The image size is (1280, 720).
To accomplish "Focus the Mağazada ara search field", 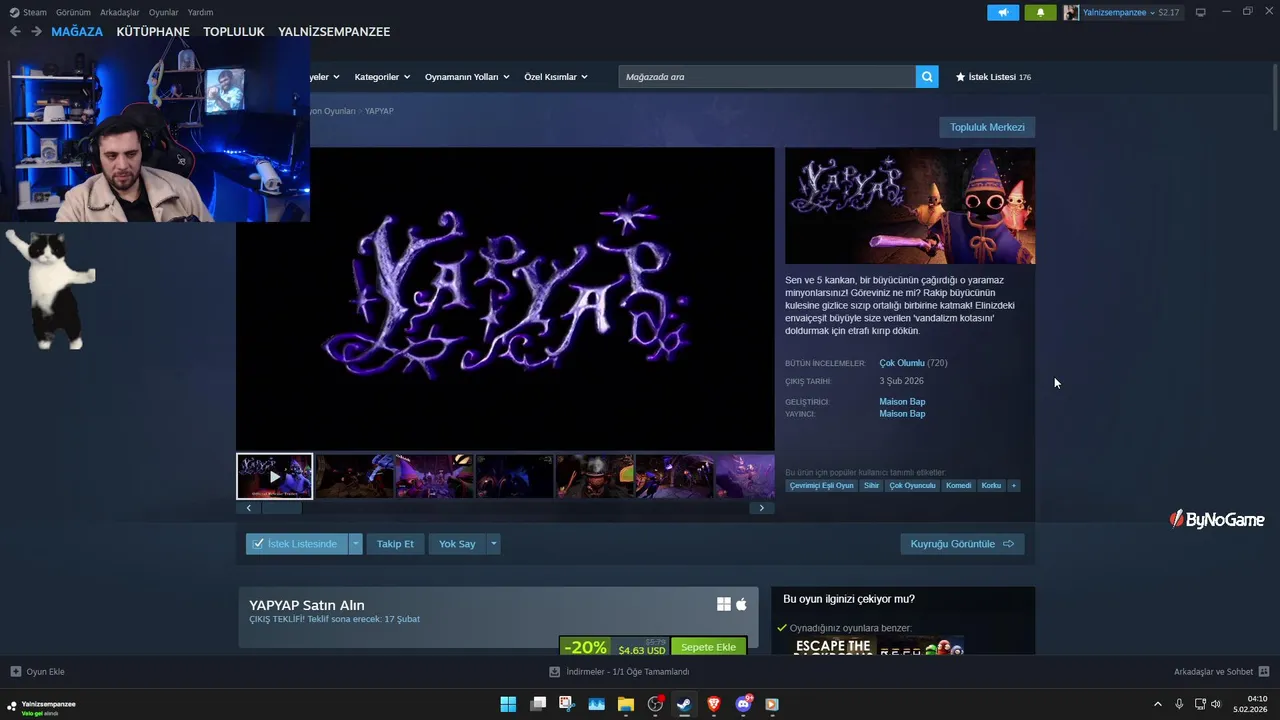I will (767, 77).
